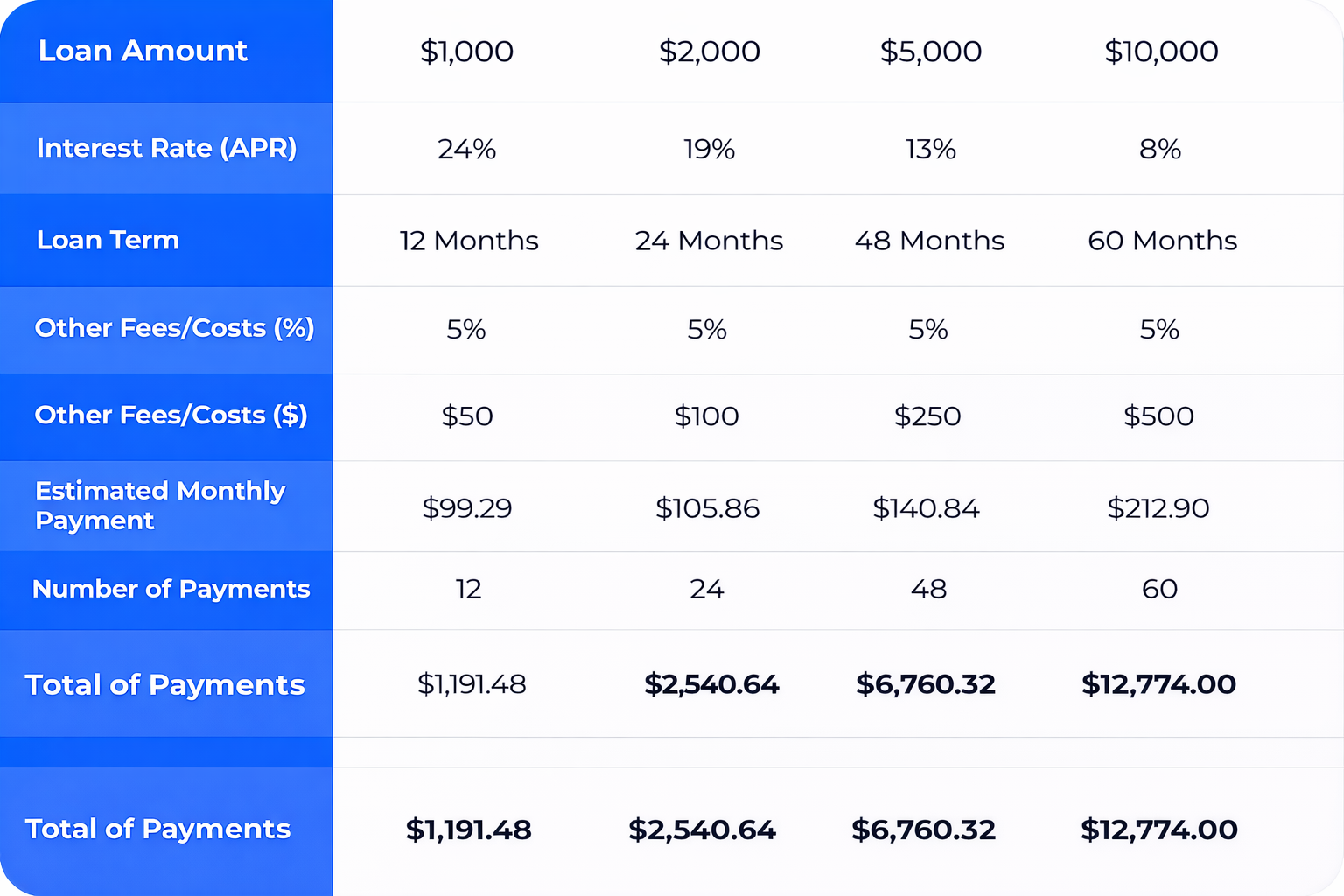The width and height of the screenshot is (1344, 896).
Task: Select the 13% interest rate cell
Action: click(930, 150)
